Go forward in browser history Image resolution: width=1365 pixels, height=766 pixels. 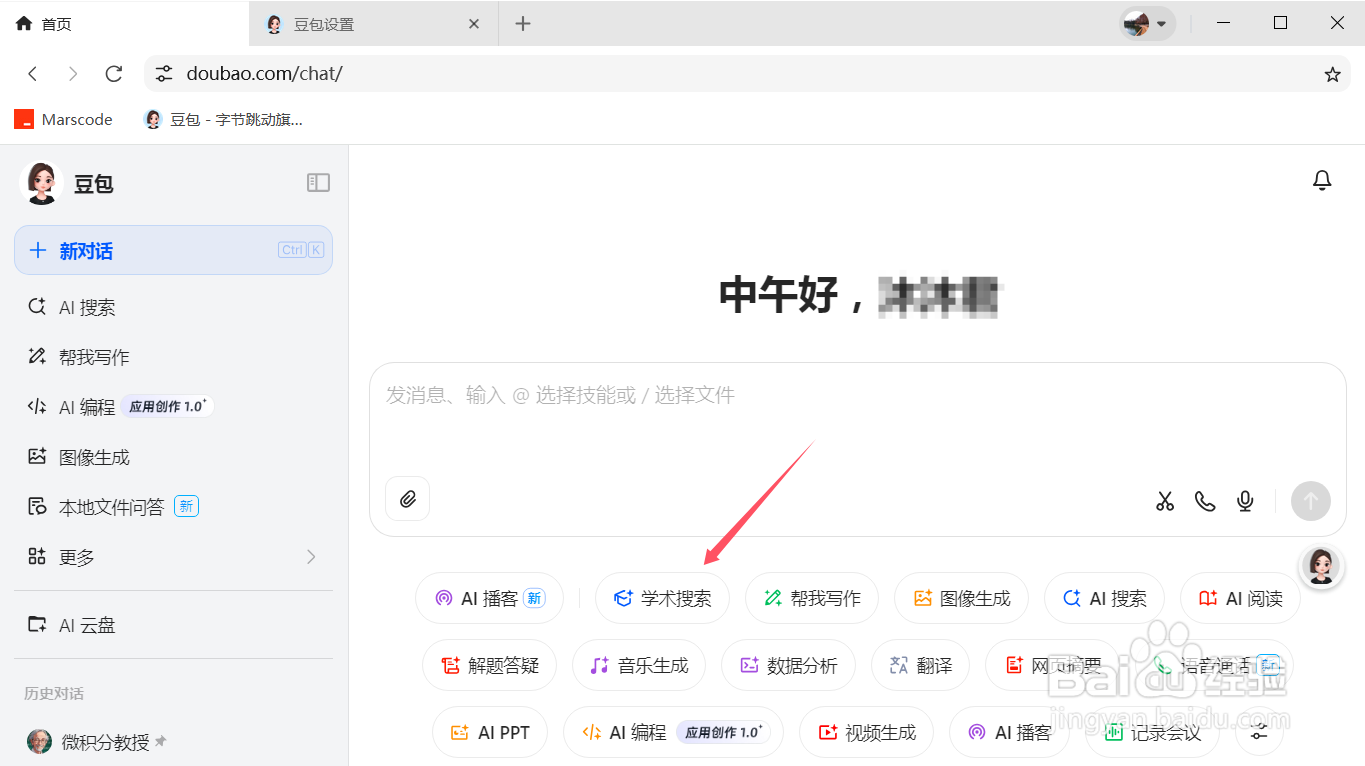(73, 74)
